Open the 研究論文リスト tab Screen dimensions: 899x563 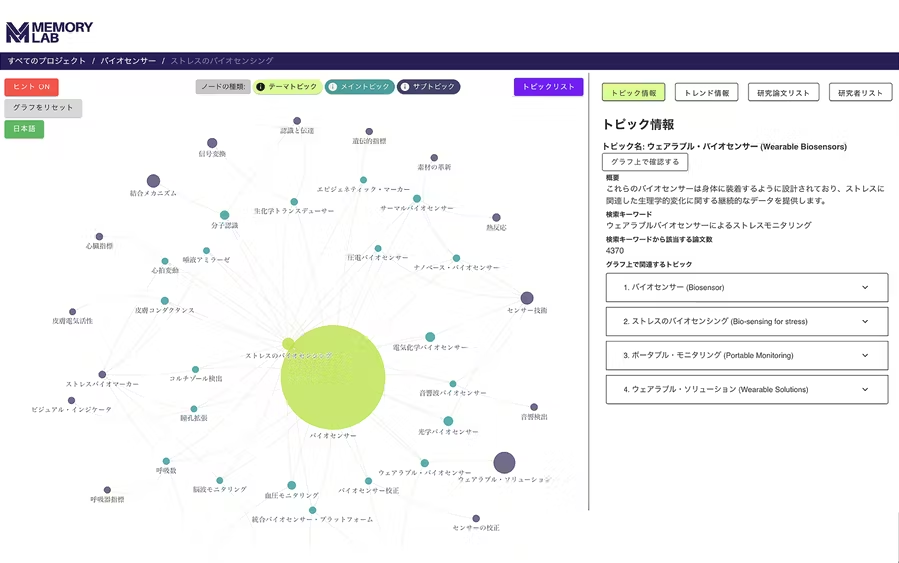783,93
